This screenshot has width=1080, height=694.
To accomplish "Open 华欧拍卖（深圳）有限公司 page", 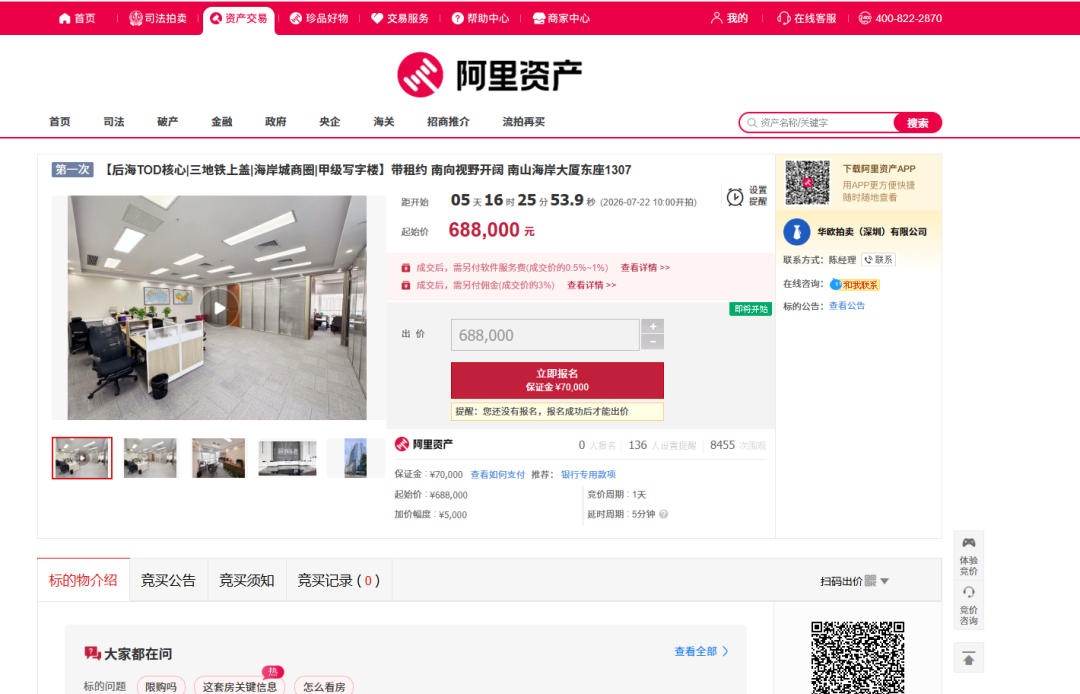I will (872, 232).
